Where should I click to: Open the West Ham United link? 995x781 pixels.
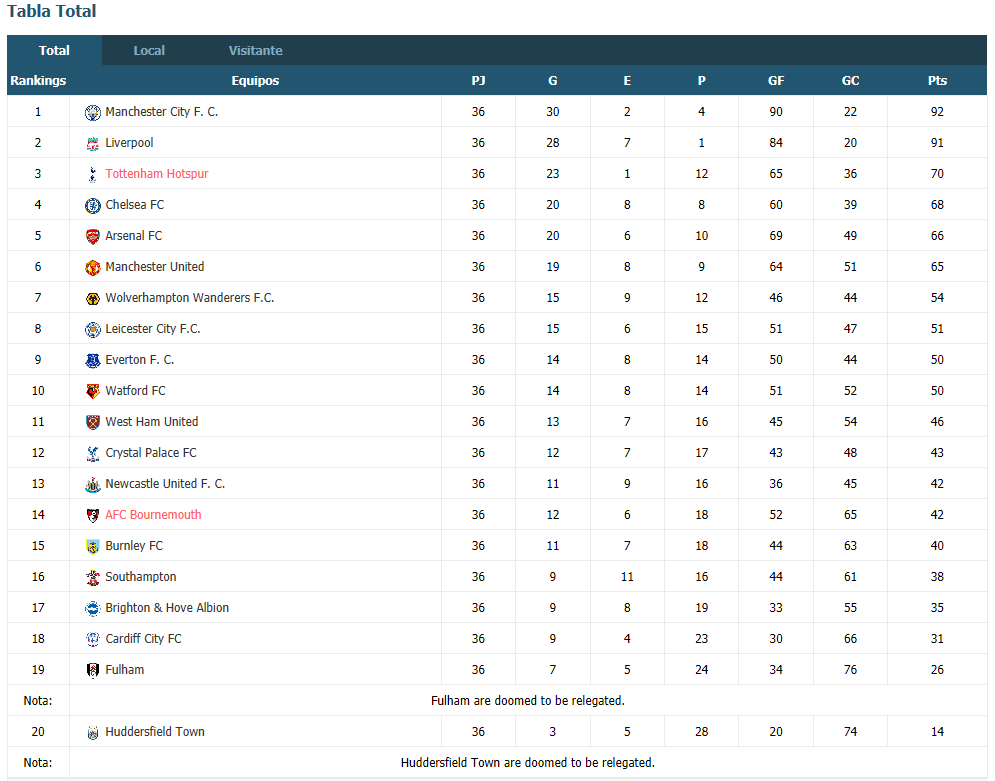point(152,422)
